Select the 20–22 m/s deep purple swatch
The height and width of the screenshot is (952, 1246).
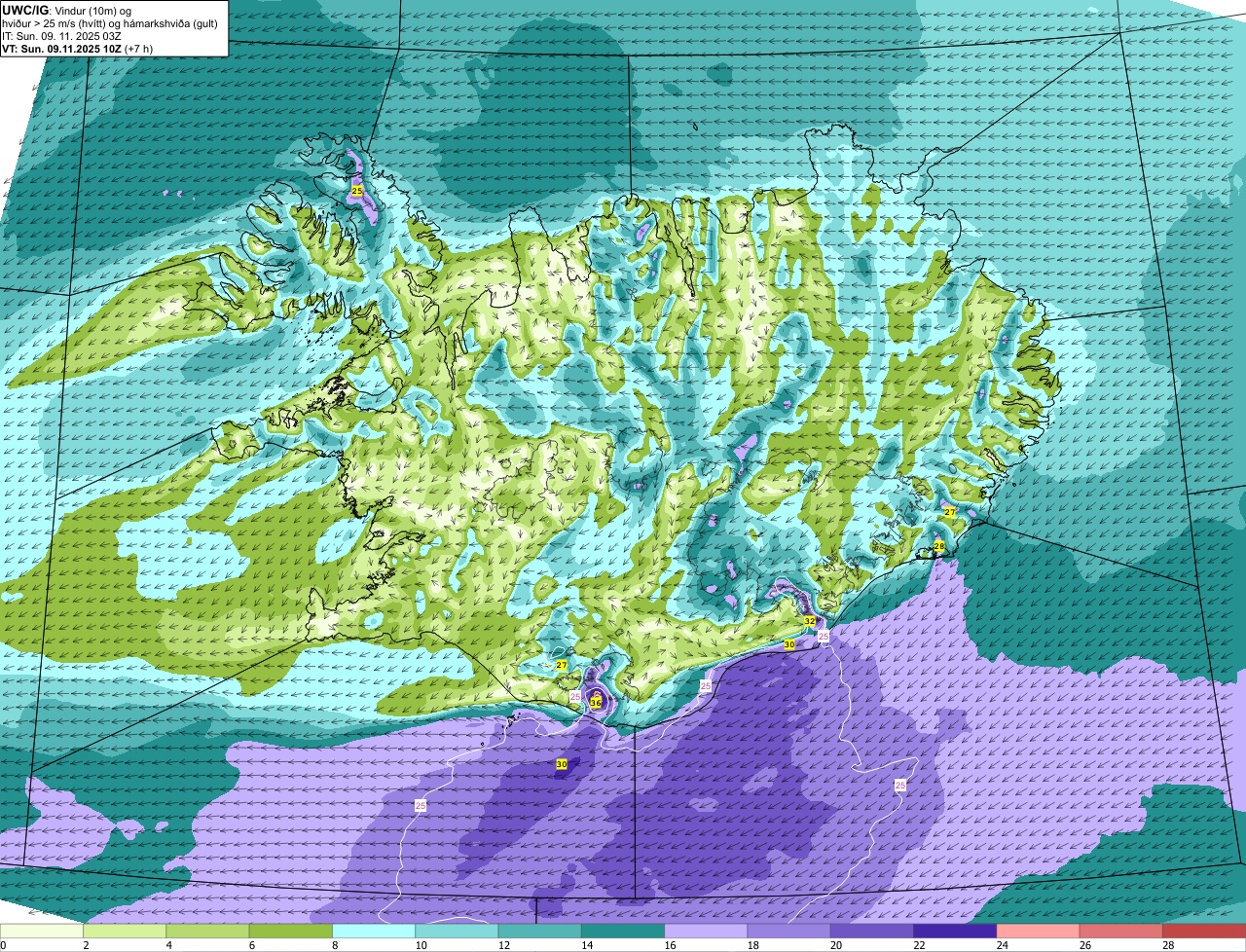872,932
